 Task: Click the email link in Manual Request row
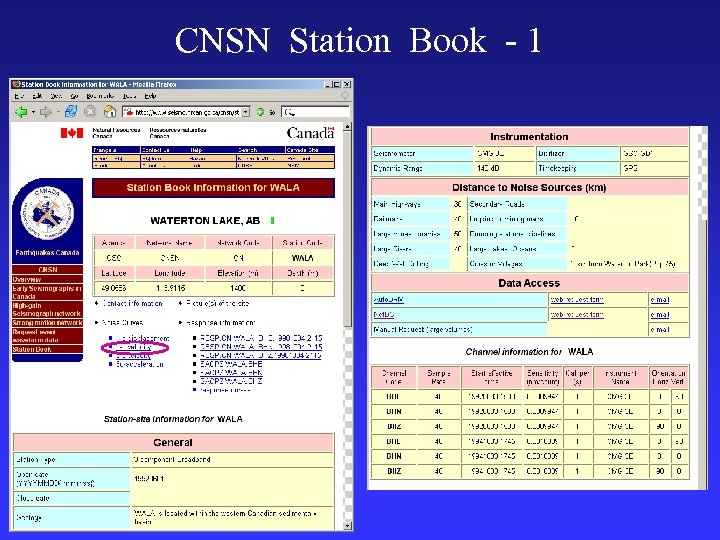tap(660, 330)
